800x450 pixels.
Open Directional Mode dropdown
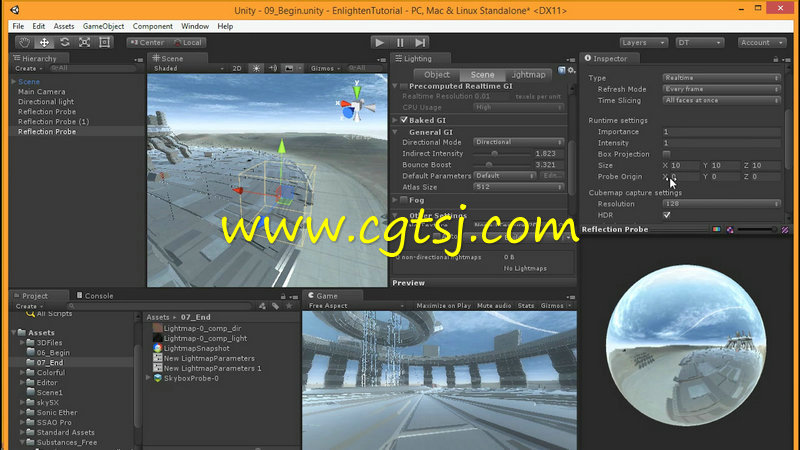pos(518,142)
